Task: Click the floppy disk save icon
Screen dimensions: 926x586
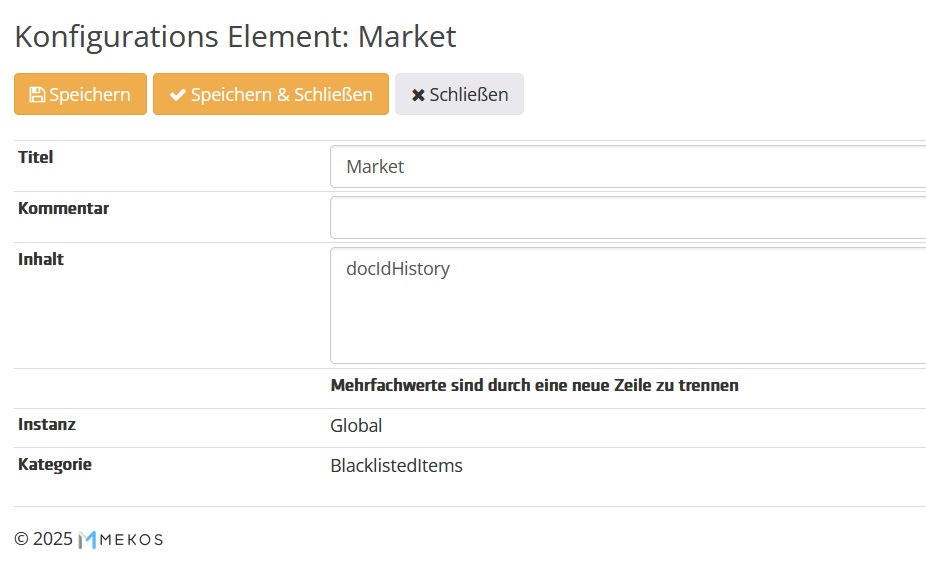Action: [x=36, y=93]
